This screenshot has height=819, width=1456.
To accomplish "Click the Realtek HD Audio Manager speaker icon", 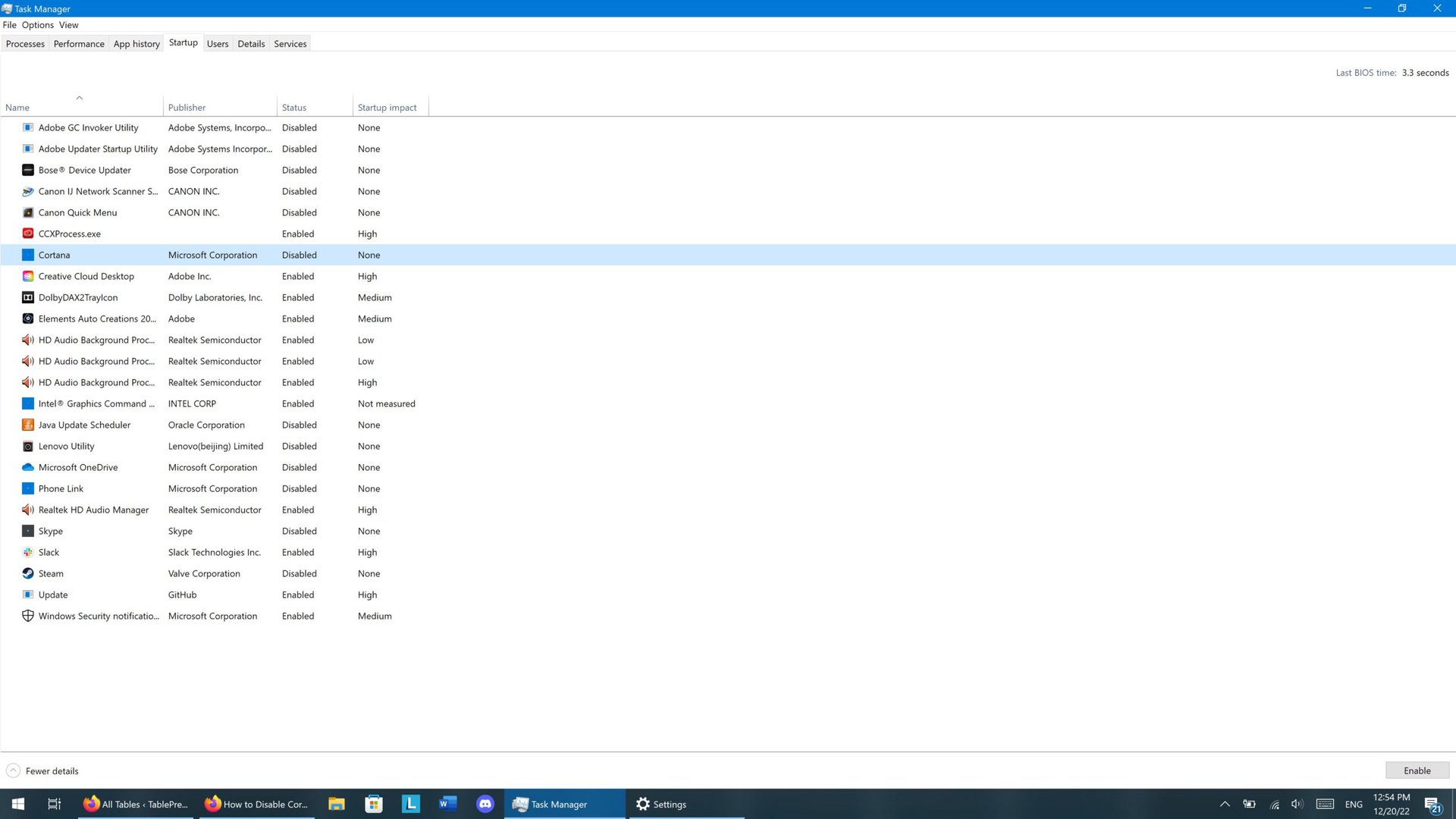I will [28, 510].
